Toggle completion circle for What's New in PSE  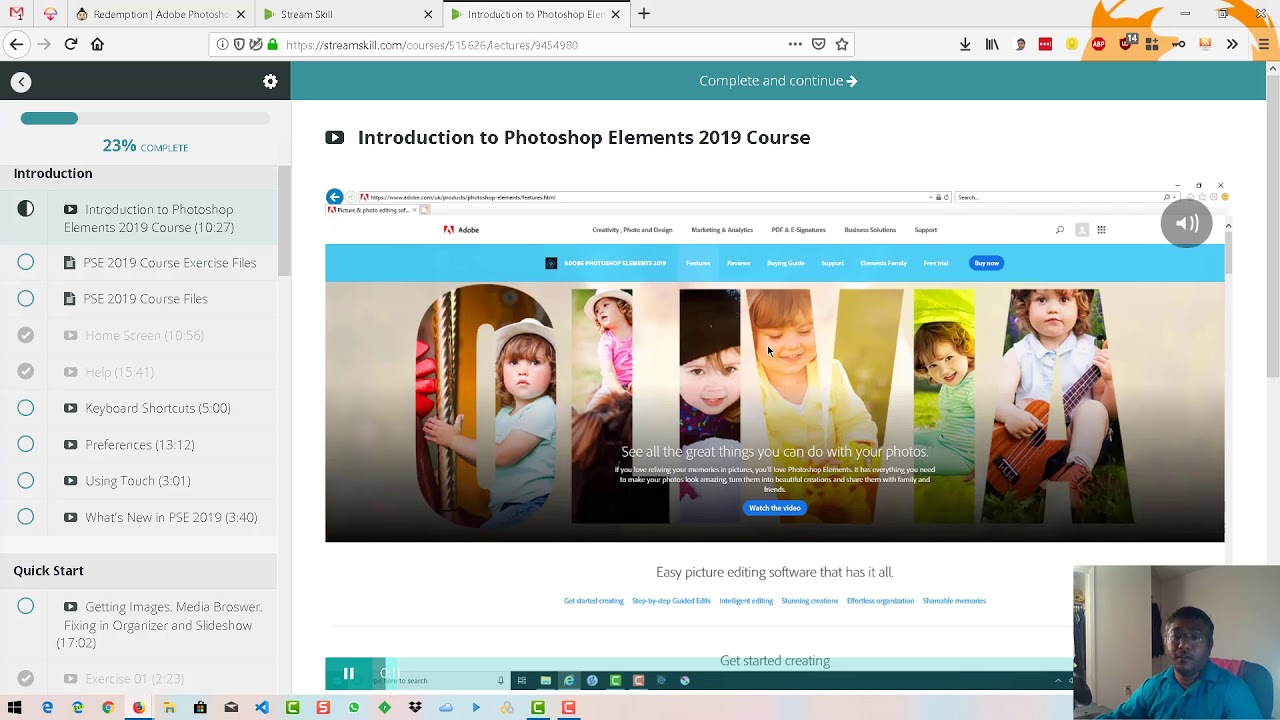[x=26, y=516]
